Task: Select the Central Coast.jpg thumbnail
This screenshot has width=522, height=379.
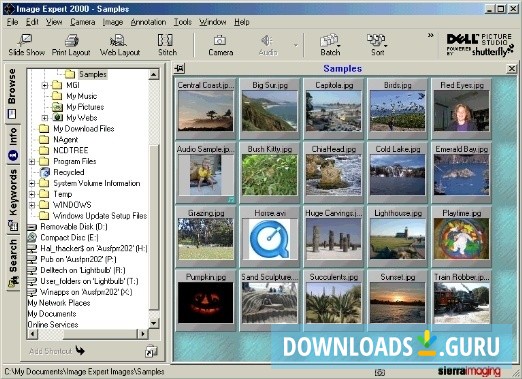Action: [x=206, y=109]
